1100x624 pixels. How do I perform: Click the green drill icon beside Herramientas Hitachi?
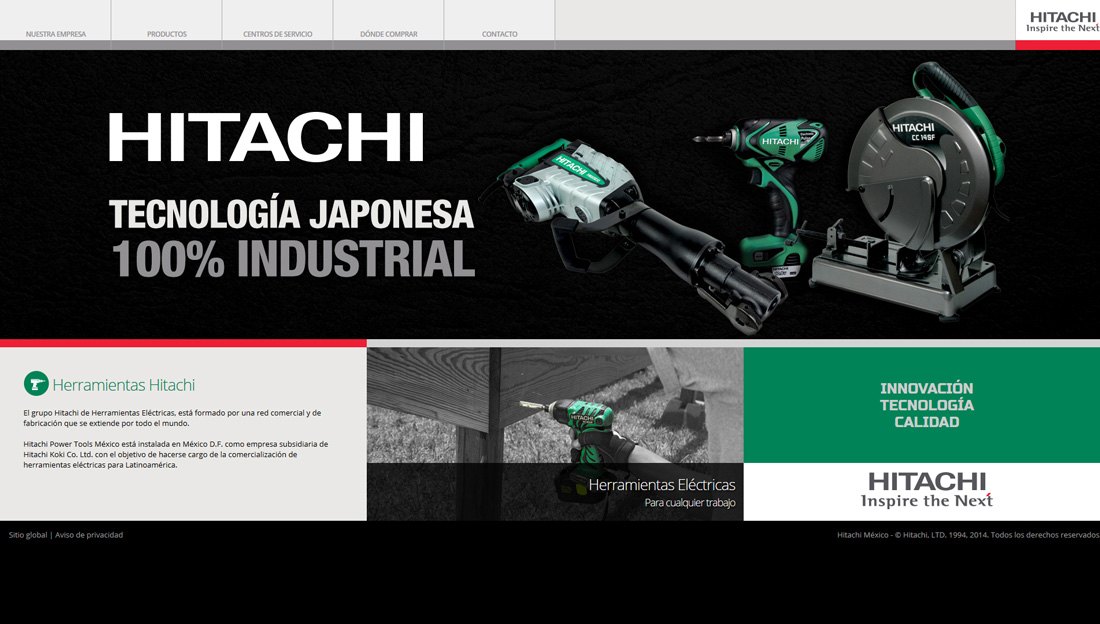[x=36, y=384]
